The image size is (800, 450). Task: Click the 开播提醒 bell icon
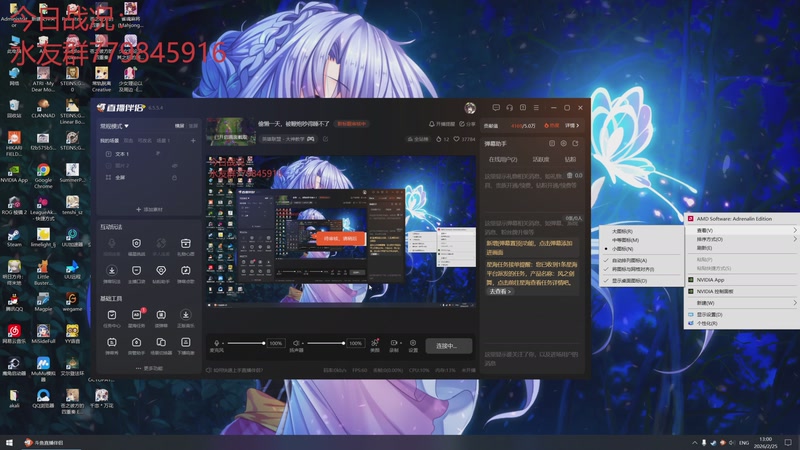point(432,124)
